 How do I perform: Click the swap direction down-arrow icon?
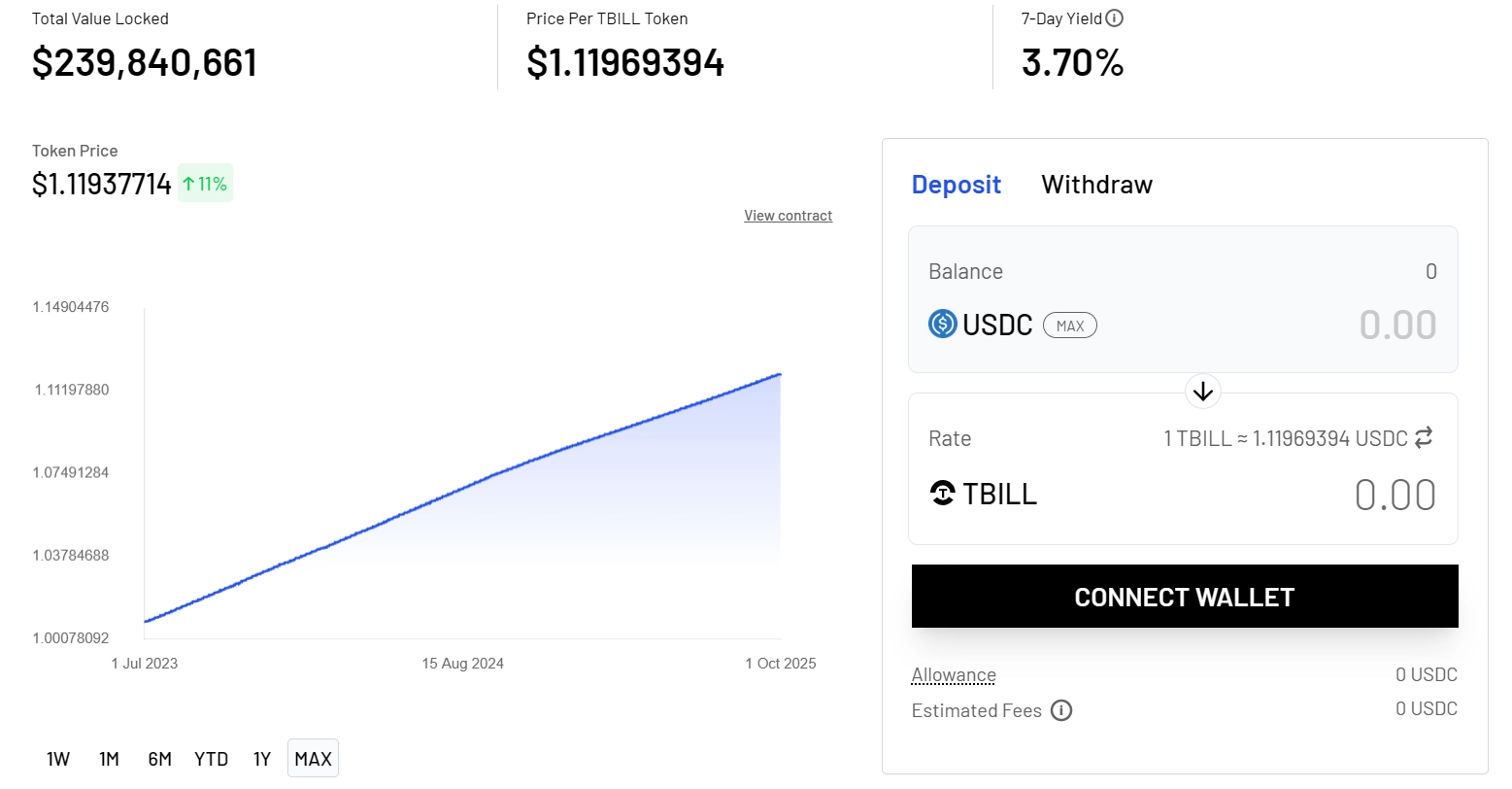[1203, 392]
